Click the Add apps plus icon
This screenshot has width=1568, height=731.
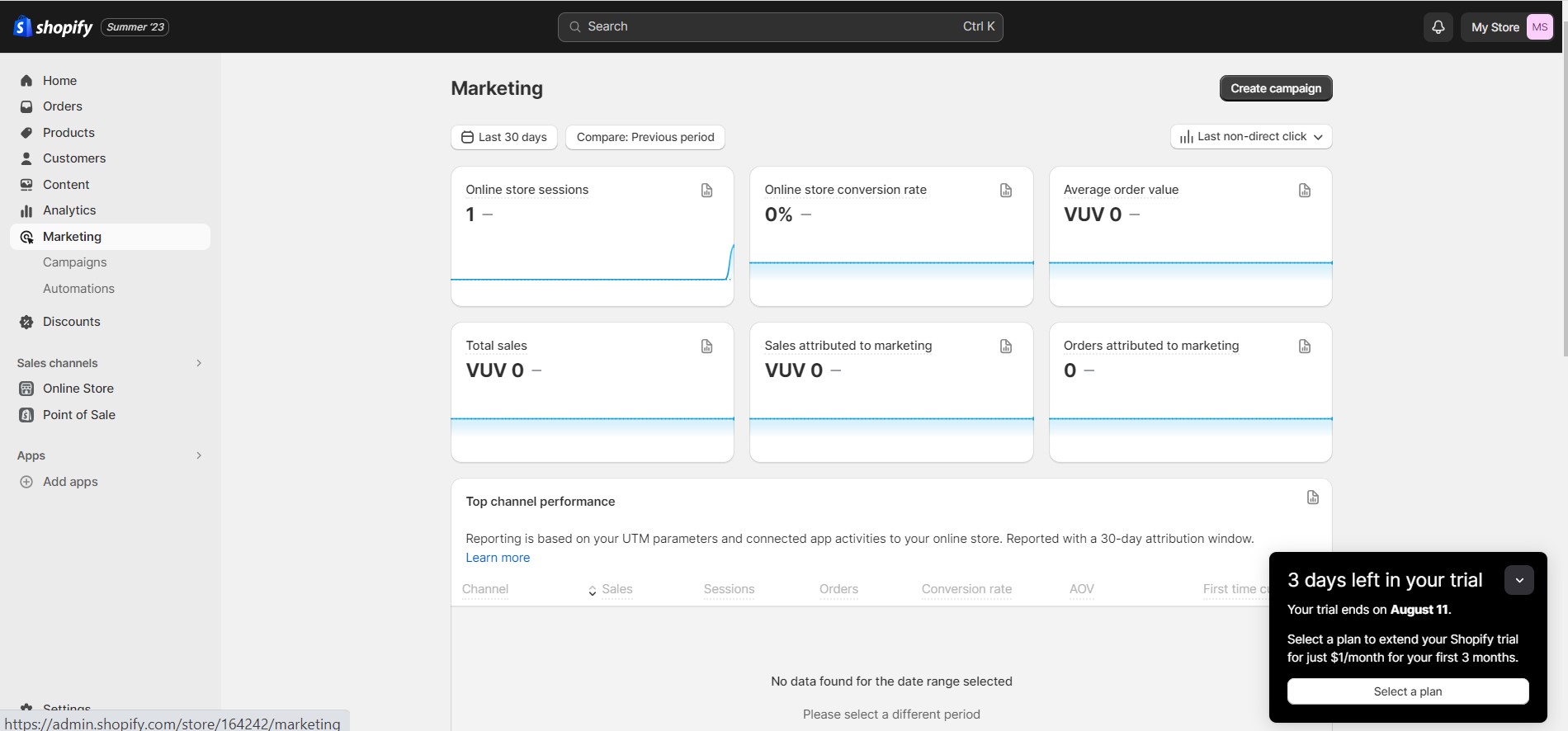pyautogui.click(x=26, y=482)
